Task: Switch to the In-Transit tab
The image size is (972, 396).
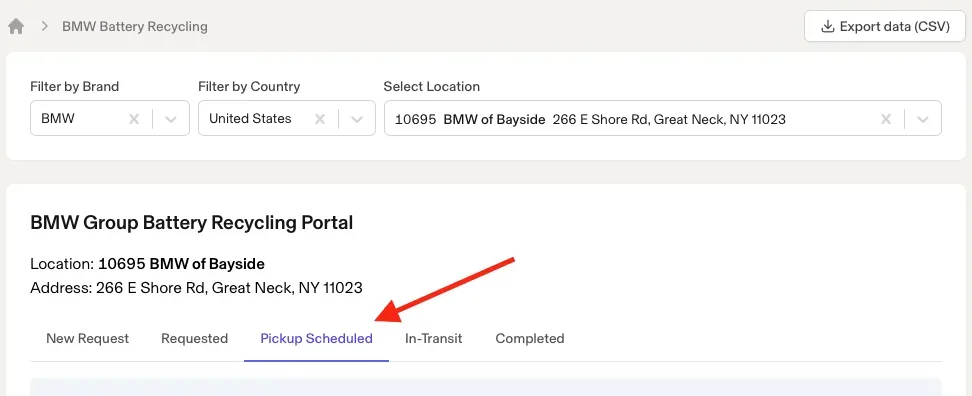Action: pos(433,338)
